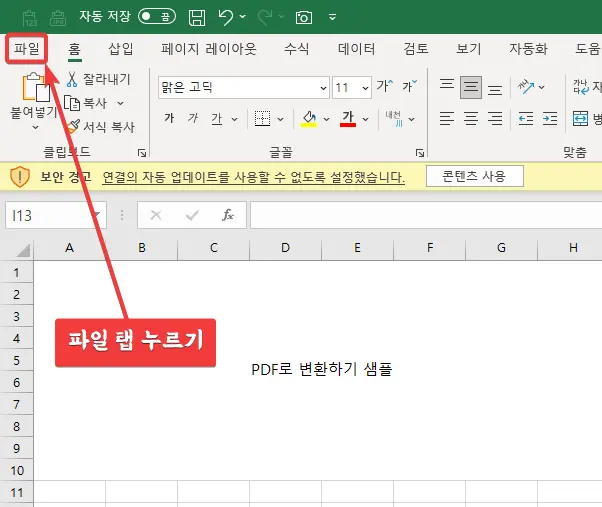
Task: Click the Paste (붙여넣기) clipboard icon
Action: [x=35, y=87]
